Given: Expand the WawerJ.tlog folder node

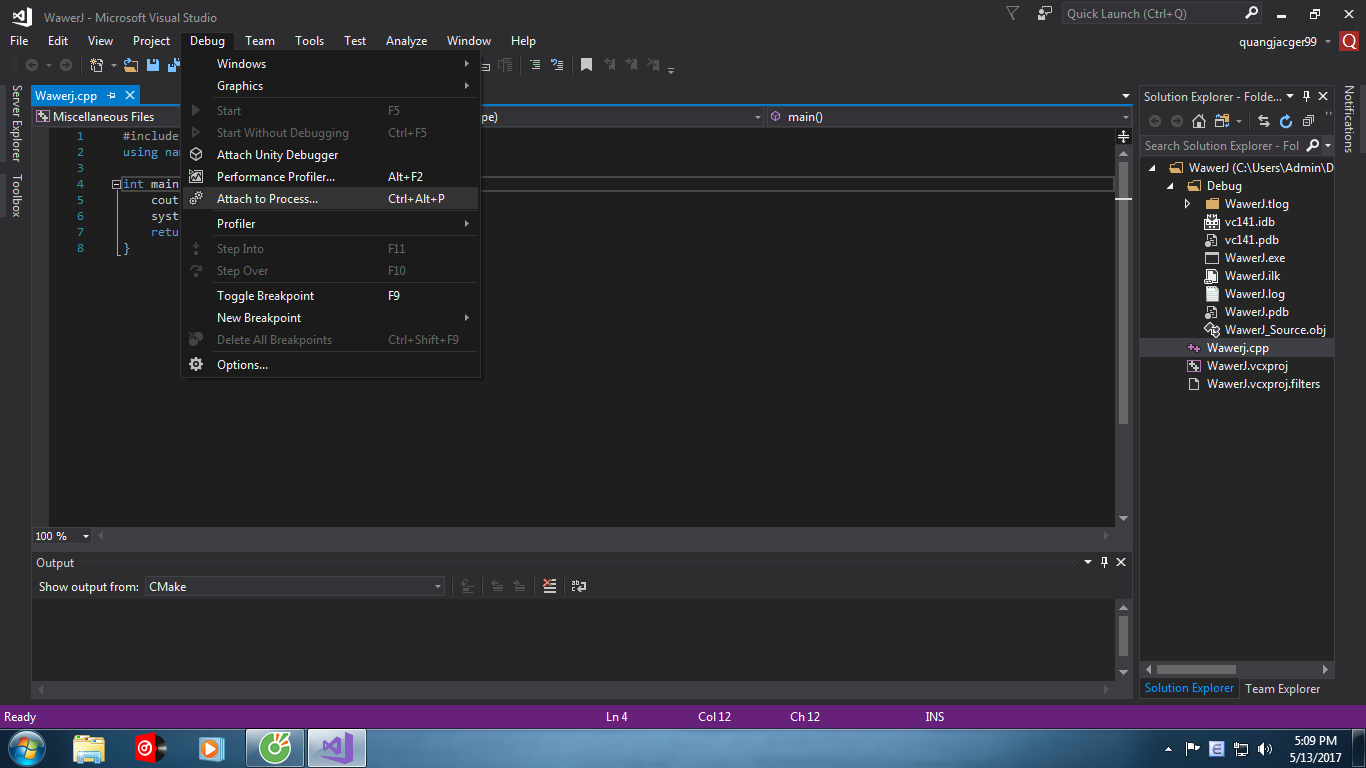Looking at the screenshot, I should tap(1187, 204).
